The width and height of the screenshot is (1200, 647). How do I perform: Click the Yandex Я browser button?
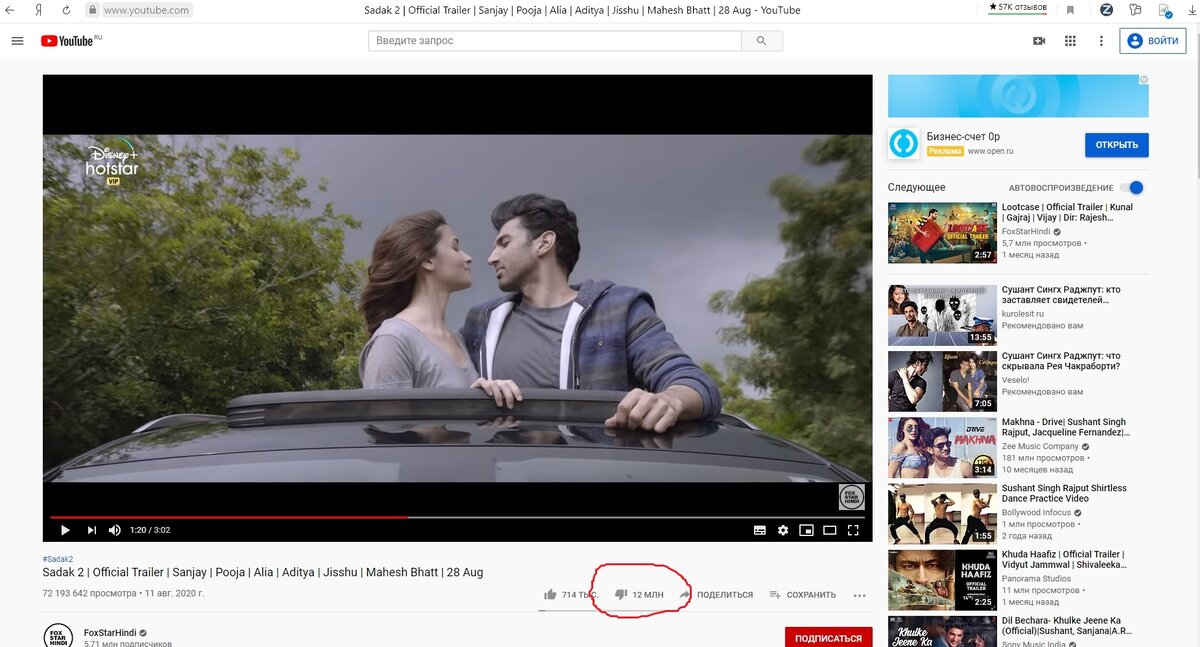pyautogui.click(x=38, y=9)
